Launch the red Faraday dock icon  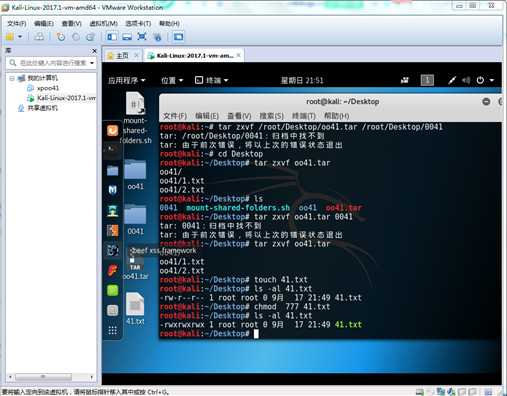point(112,270)
